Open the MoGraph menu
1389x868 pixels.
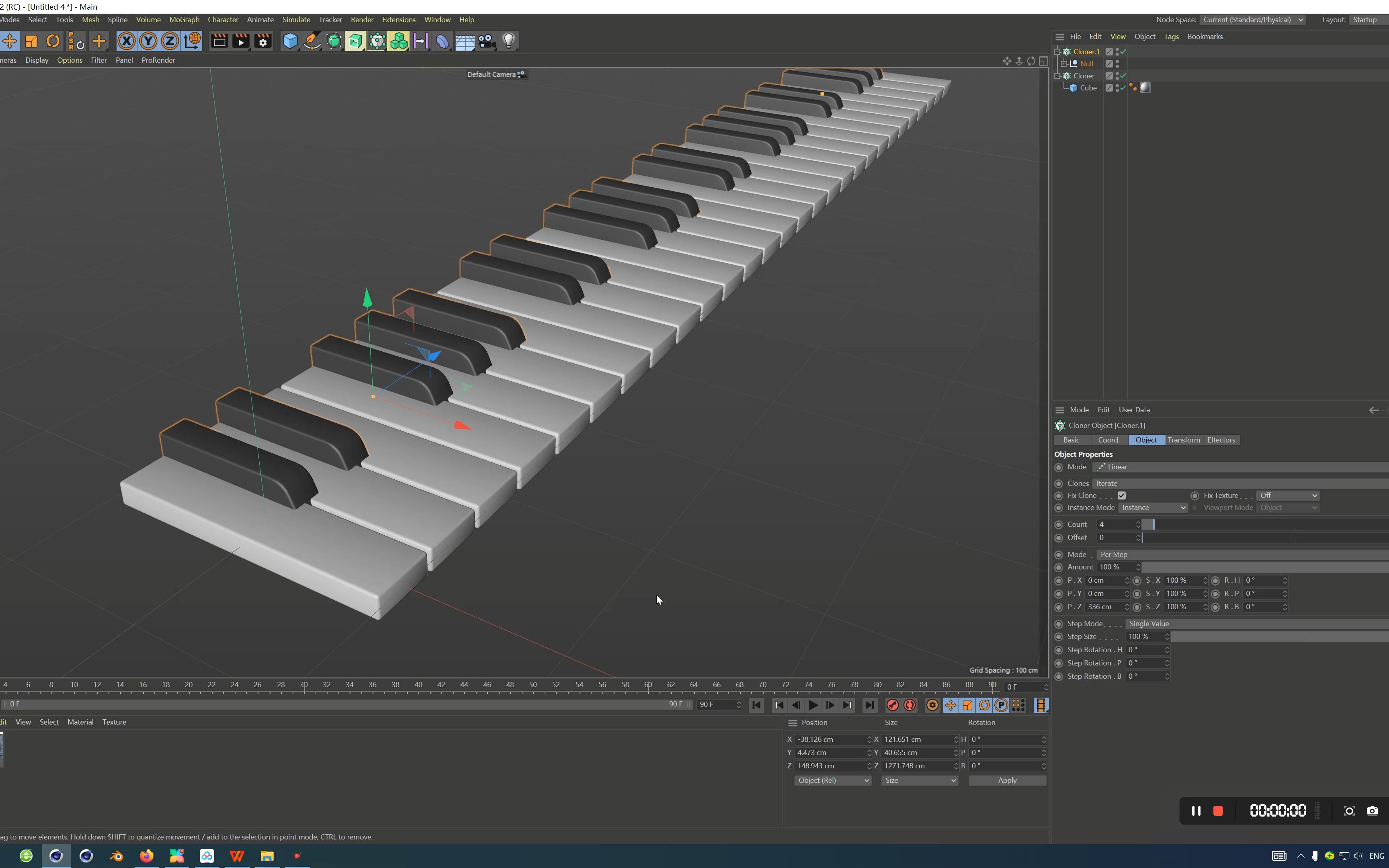click(x=184, y=19)
